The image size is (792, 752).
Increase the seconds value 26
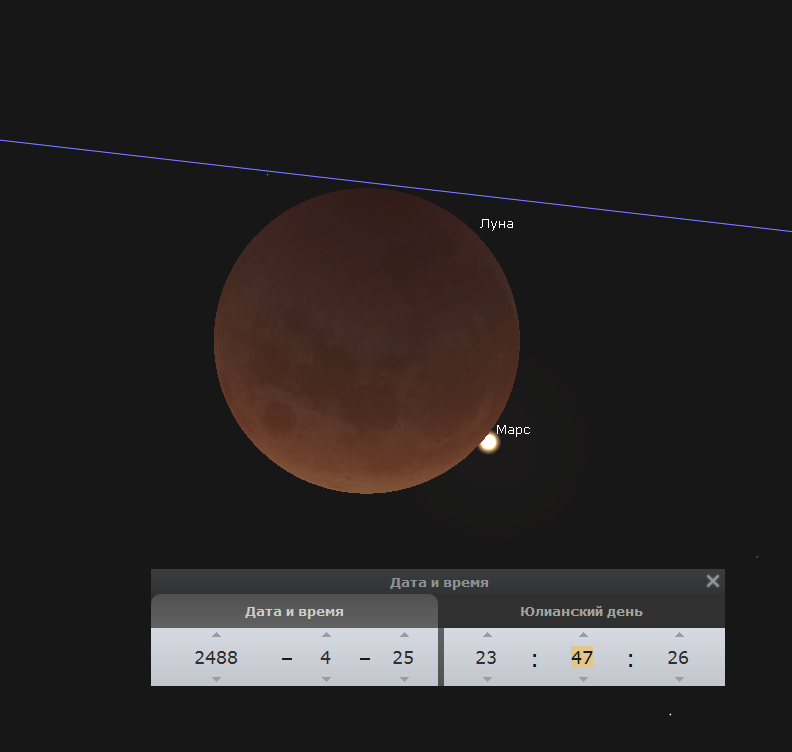tap(679, 635)
